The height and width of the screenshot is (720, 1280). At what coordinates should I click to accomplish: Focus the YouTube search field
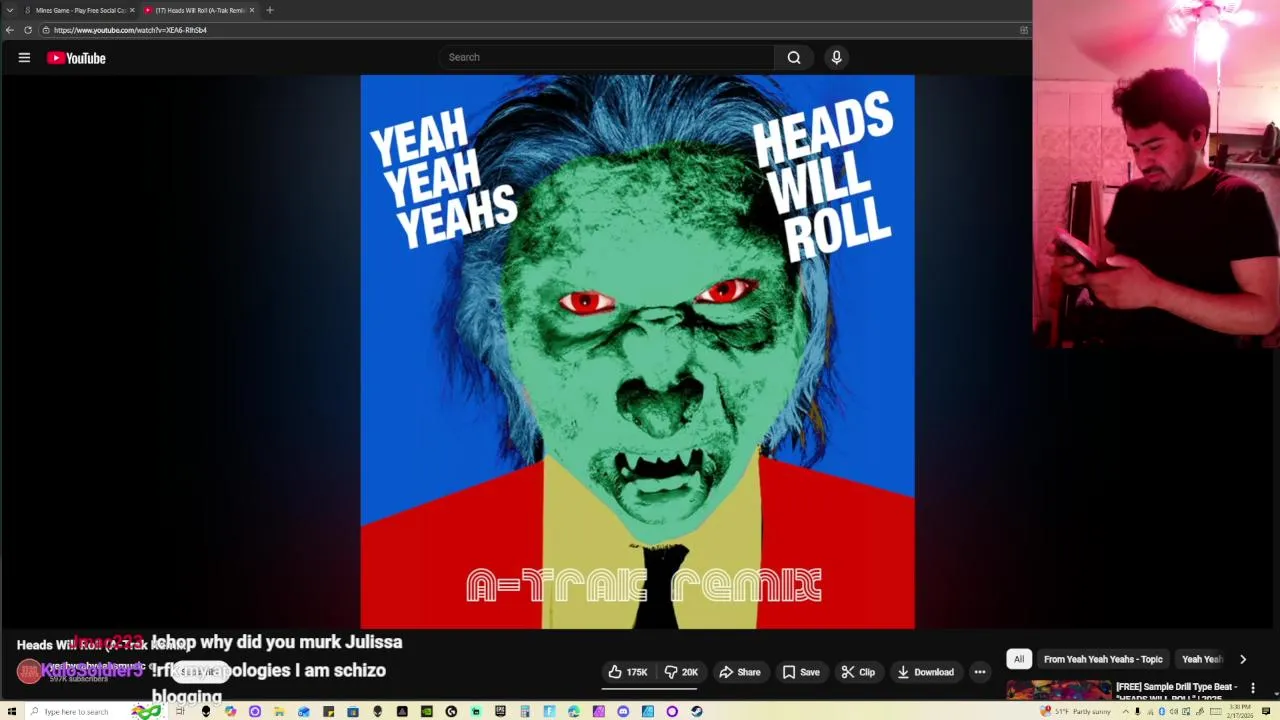(x=607, y=57)
